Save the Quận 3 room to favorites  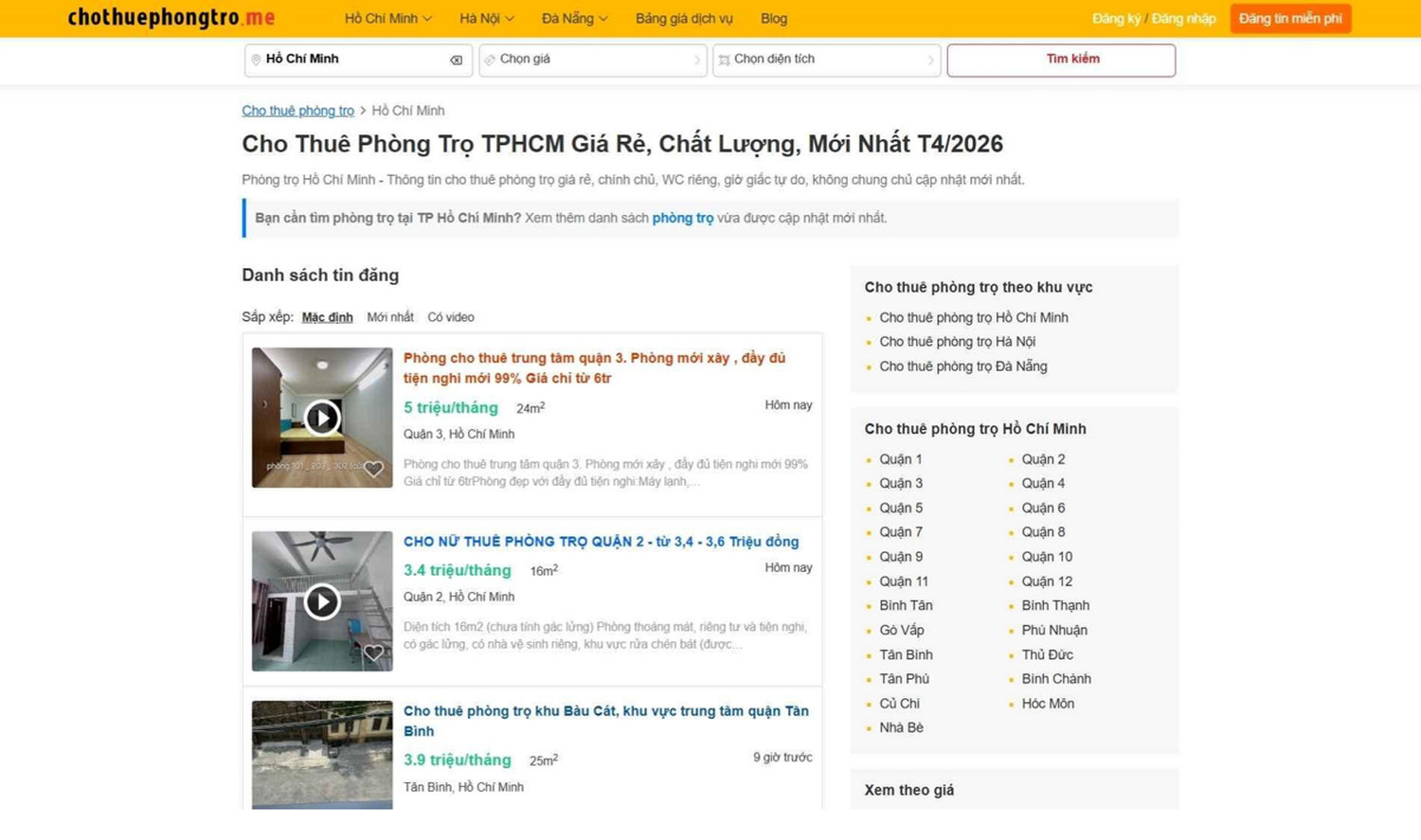(374, 469)
